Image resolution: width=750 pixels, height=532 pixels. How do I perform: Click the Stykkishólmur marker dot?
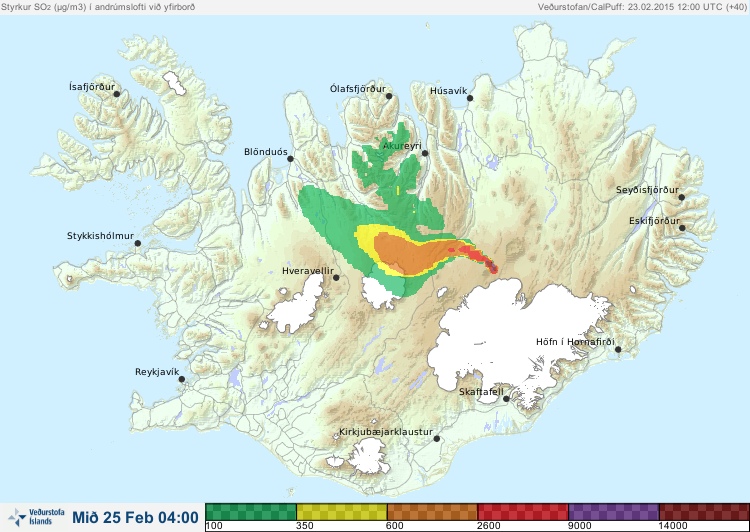(x=138, y=243)
